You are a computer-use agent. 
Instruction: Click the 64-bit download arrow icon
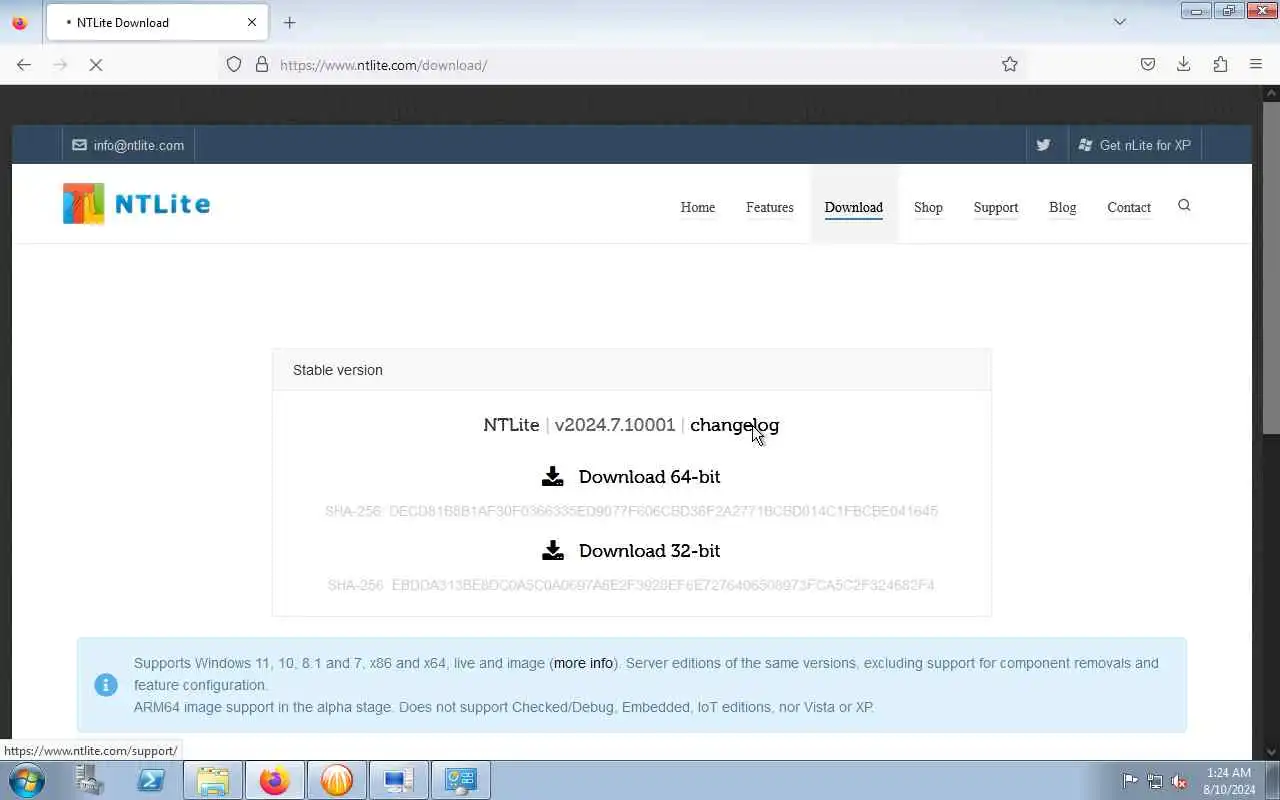(552, 476)
